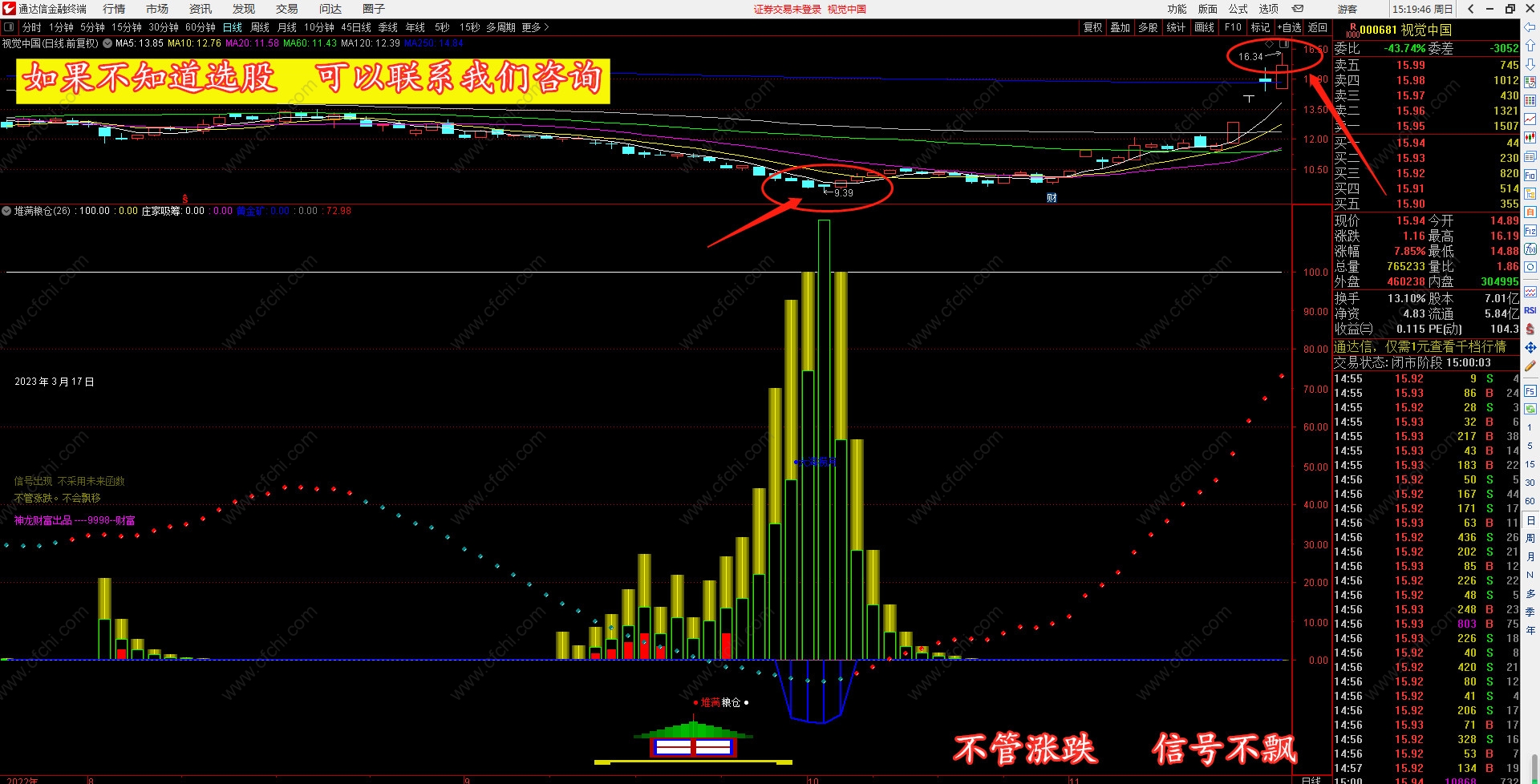Switch the chart to the 30分钟 period
Image resolution: width=1540 pixels, height=784 pixels.
click(x=164, y=27)
